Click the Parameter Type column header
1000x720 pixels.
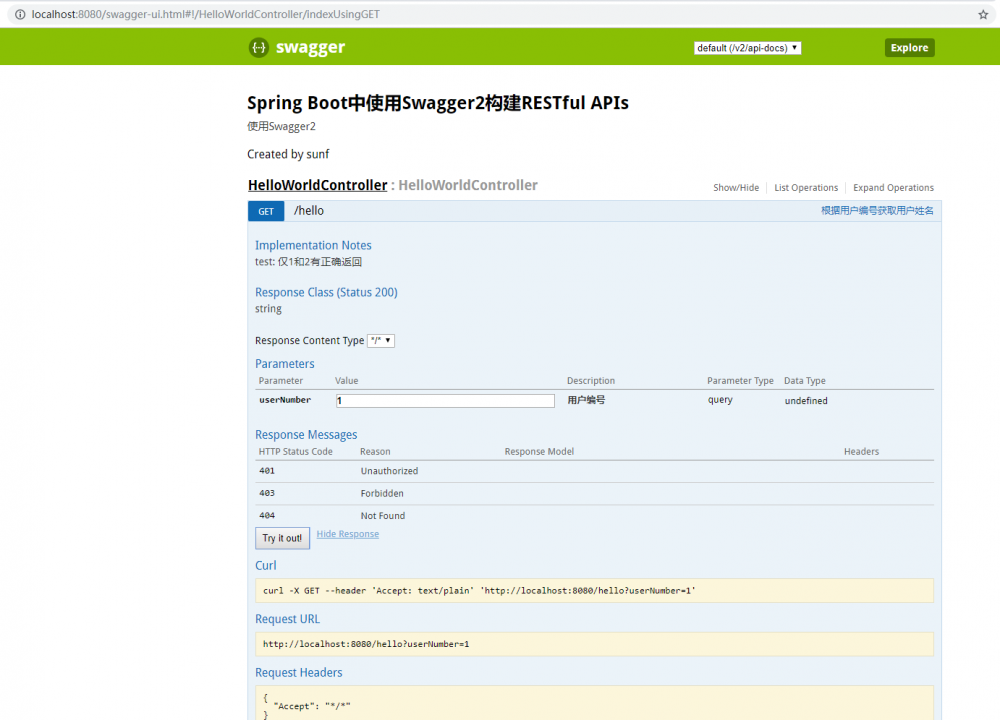(740, 381)
